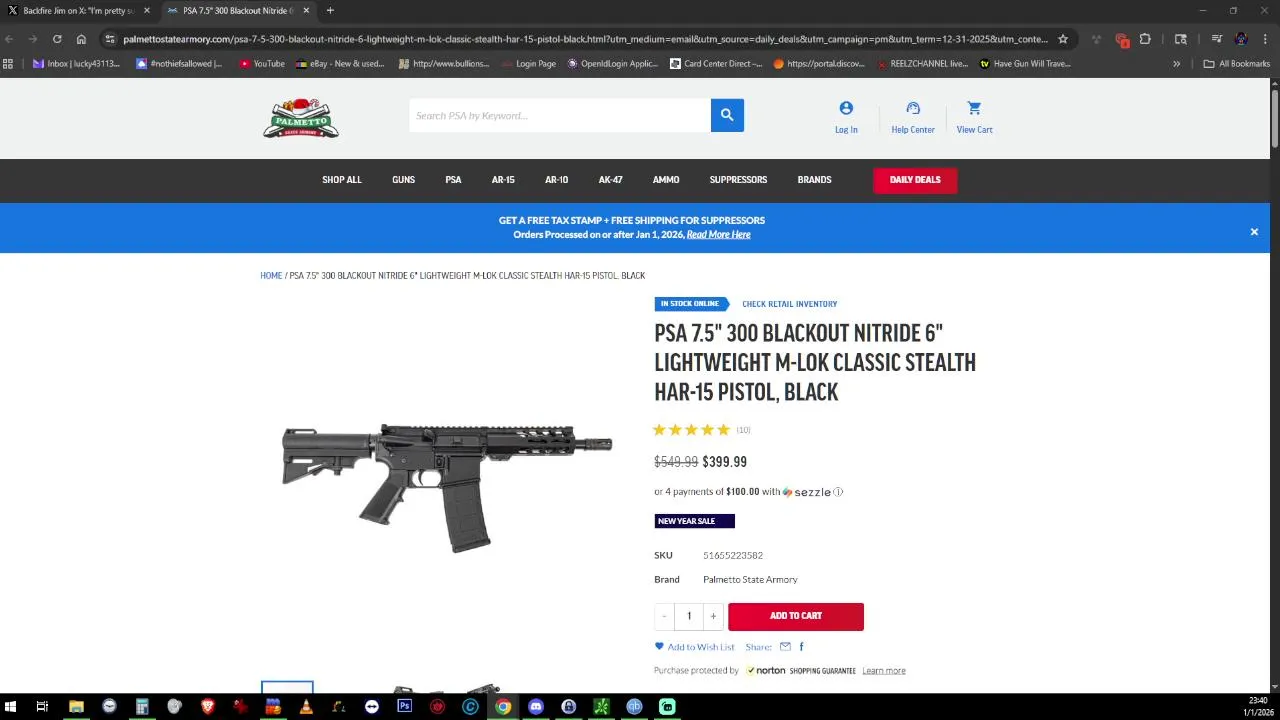Open the Read More Here banner link
The height and width of the screenshot is (720, 1280).
tap(718, 235)
